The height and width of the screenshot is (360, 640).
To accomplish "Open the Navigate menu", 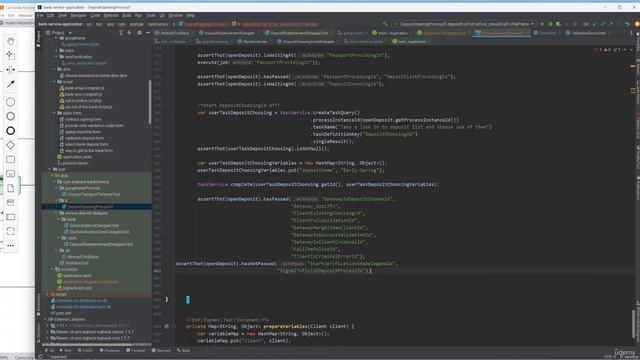I will [x=78, y=16].
